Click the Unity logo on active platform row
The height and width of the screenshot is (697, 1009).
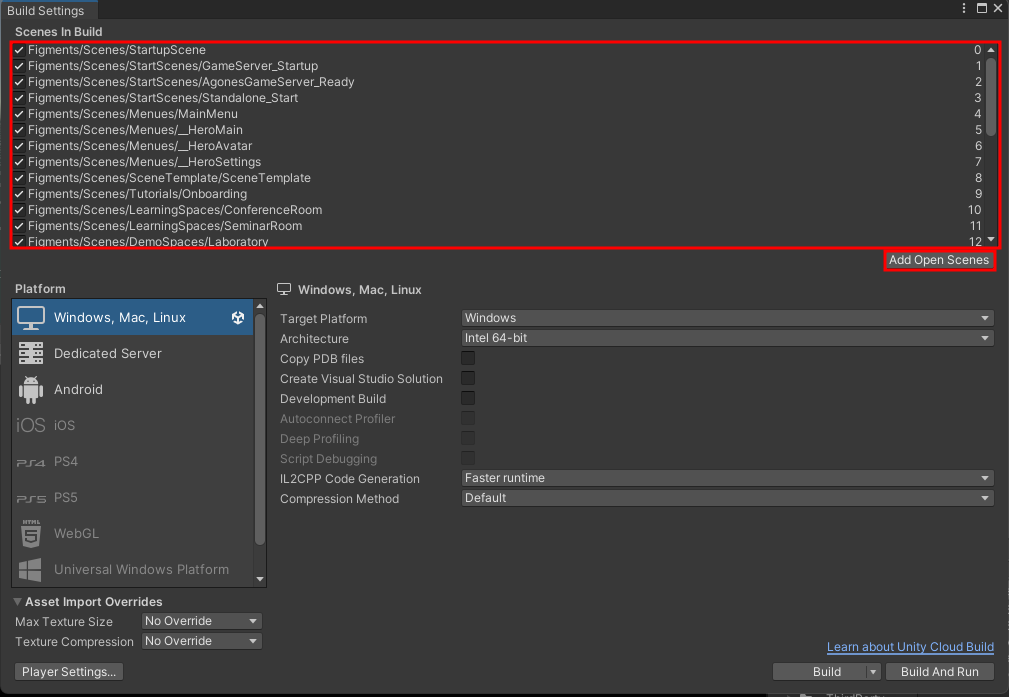coord(238,317)
